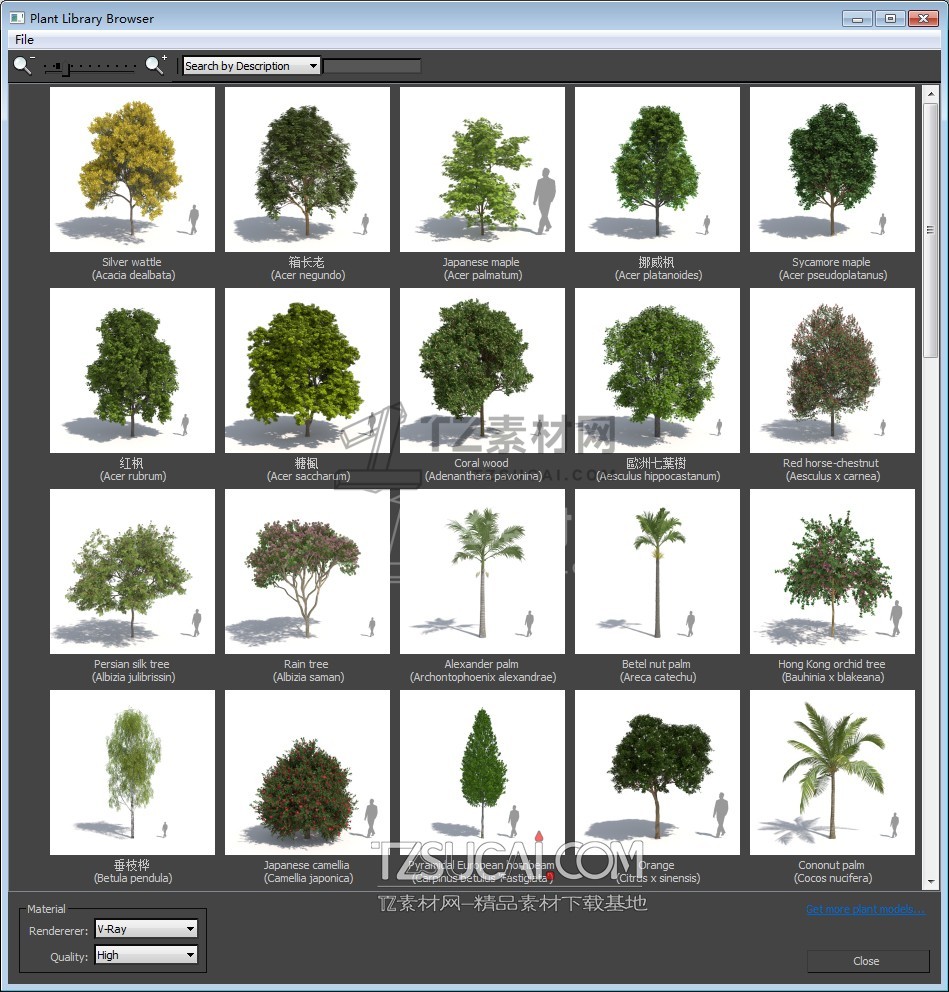949x992 pixels.
Task: Select the Aesculus hippocastanum thumbnail
Action: 657,371
